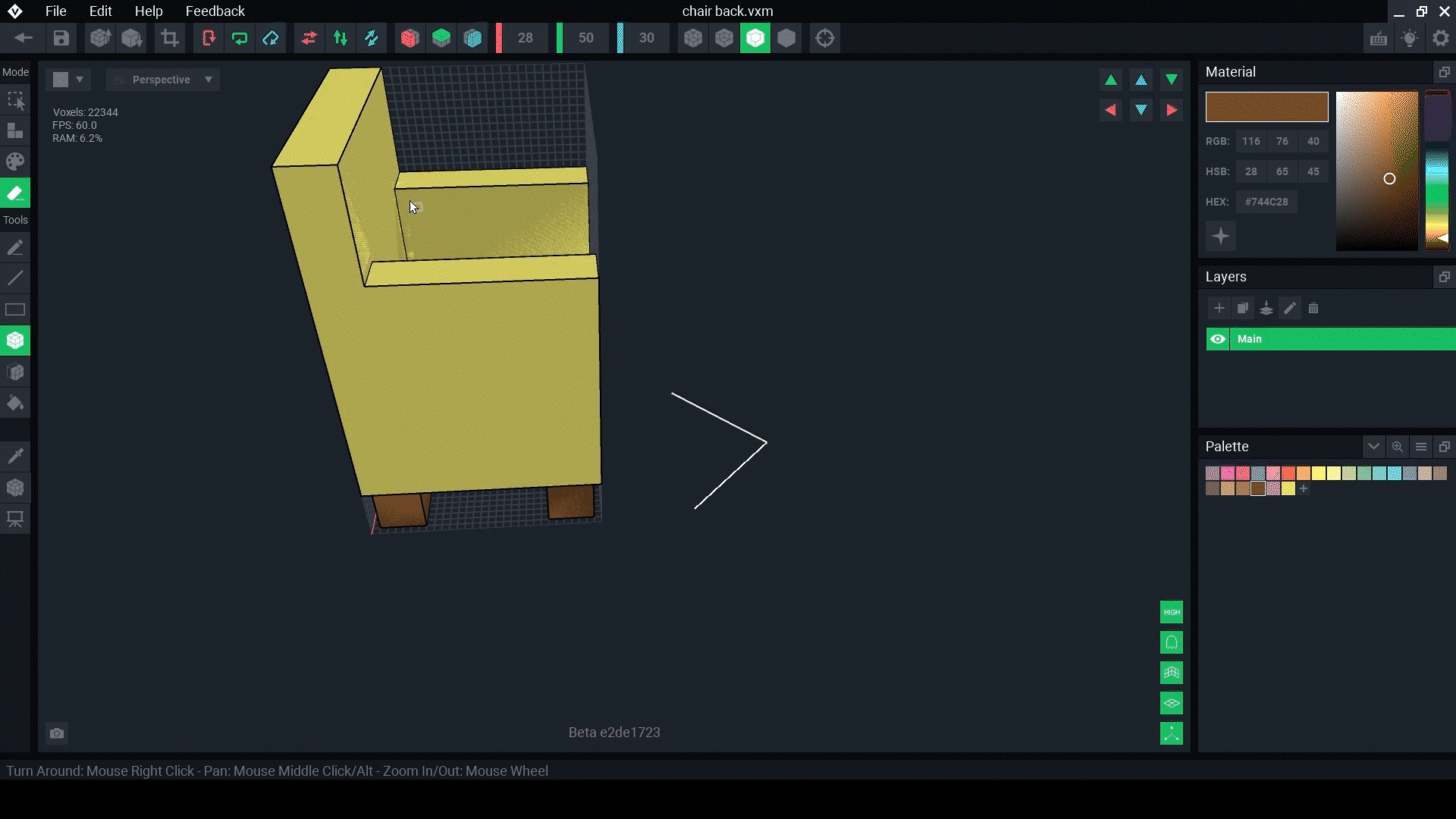Hide the Main layer with eye icon

pyautogui.click(x=1218, y=339)
